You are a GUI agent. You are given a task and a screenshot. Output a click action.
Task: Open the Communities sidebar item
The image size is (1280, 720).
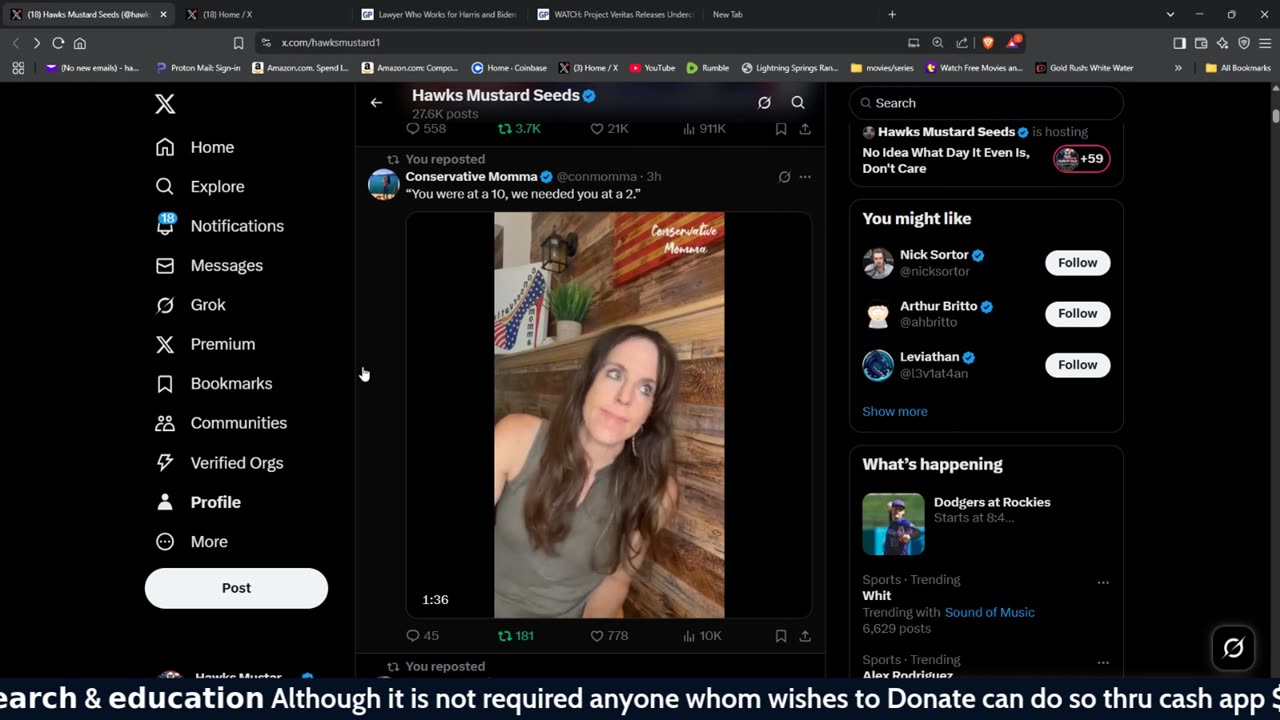[x=221, y=423]
